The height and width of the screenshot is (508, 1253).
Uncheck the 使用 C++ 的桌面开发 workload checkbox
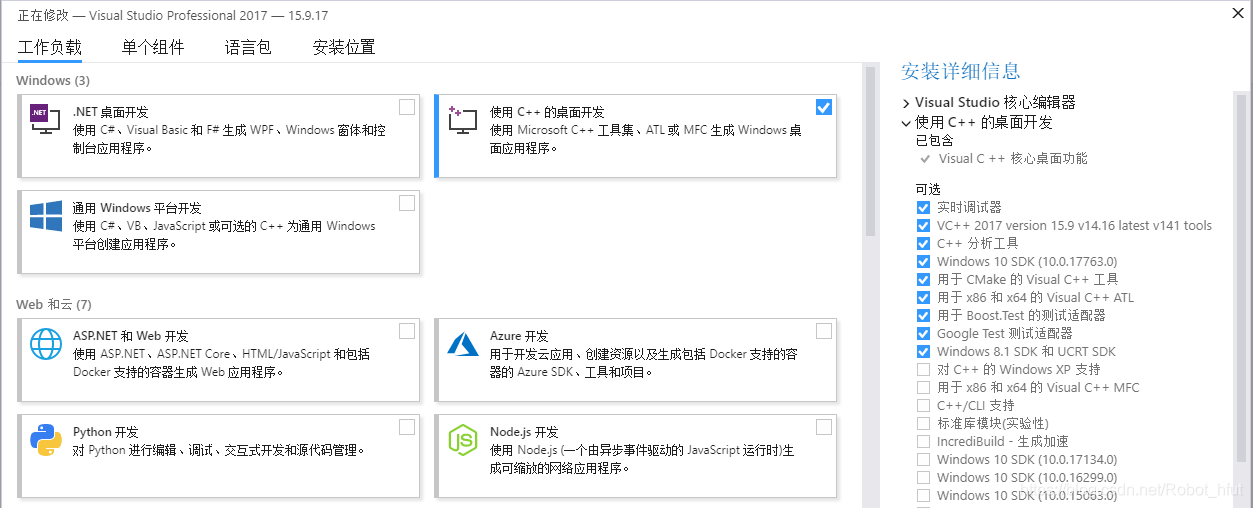(824, 107)
